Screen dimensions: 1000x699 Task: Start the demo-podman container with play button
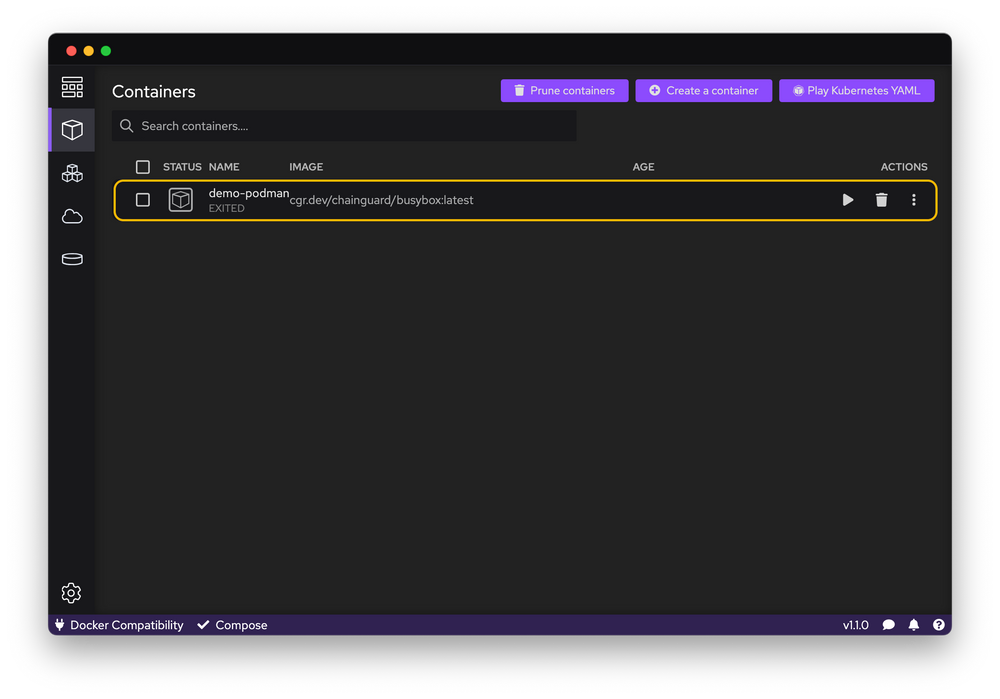(847, 200)
